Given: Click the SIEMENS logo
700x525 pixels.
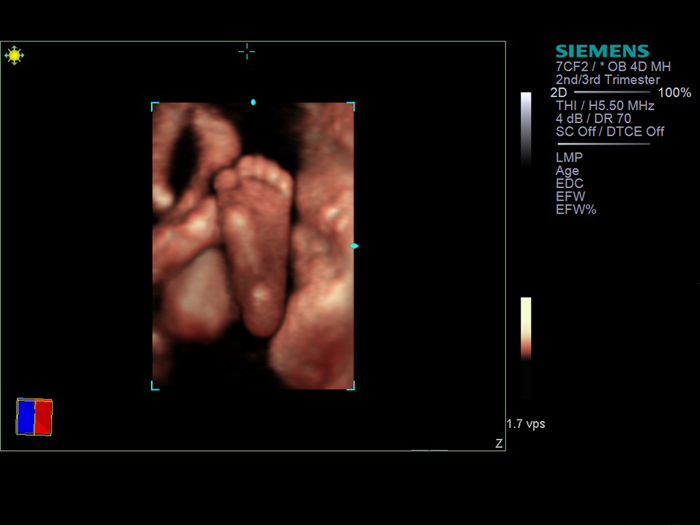Looking at the screenshot, I should (602, 51).
